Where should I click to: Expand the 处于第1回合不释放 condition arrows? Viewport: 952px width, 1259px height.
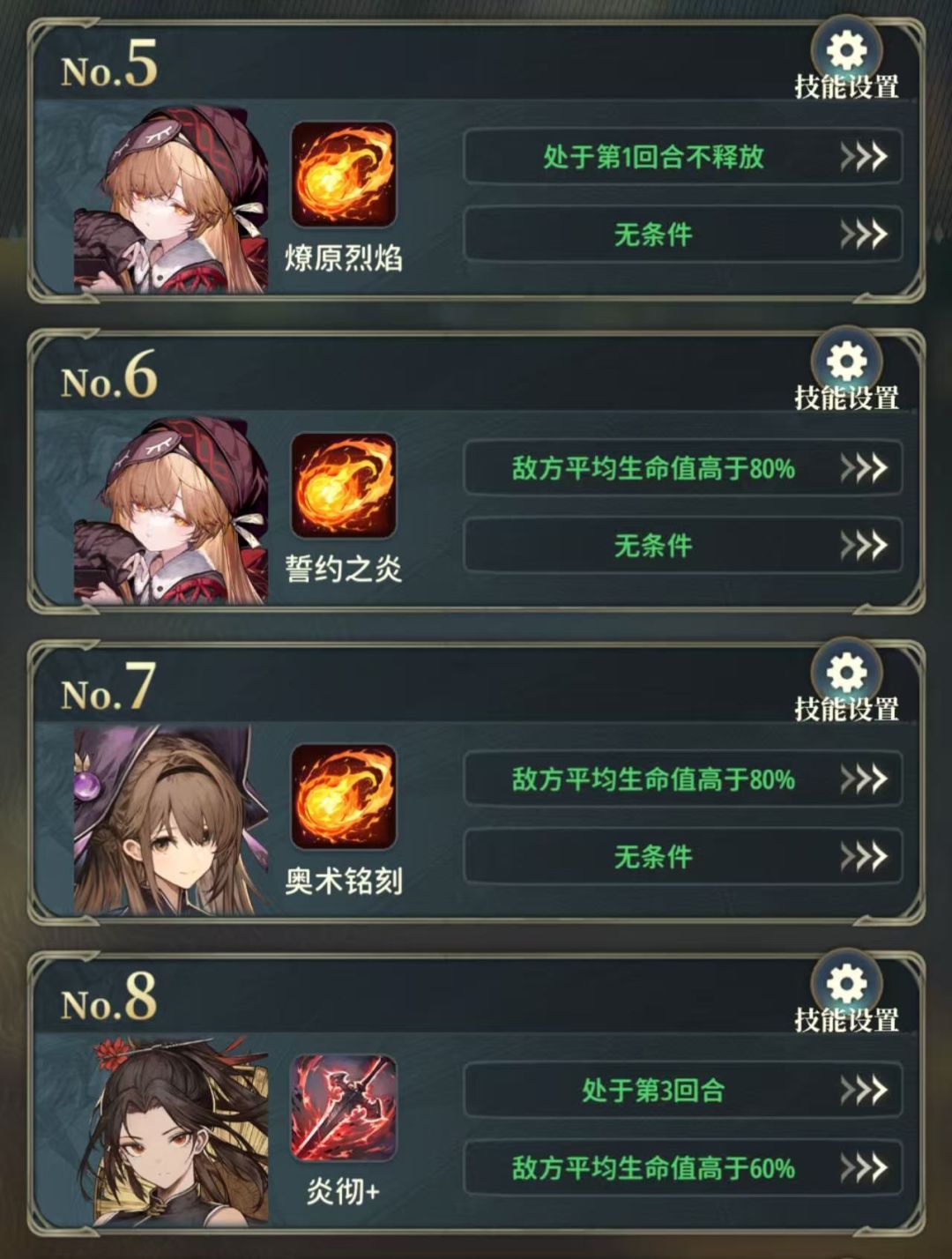pos(863,158)
